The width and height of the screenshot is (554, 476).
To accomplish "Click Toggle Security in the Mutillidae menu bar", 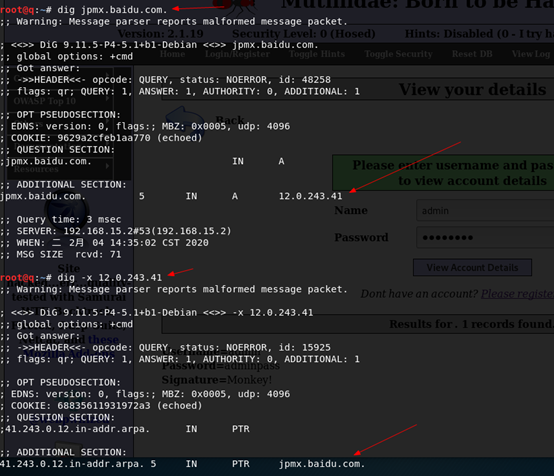I will pos(398,54).
